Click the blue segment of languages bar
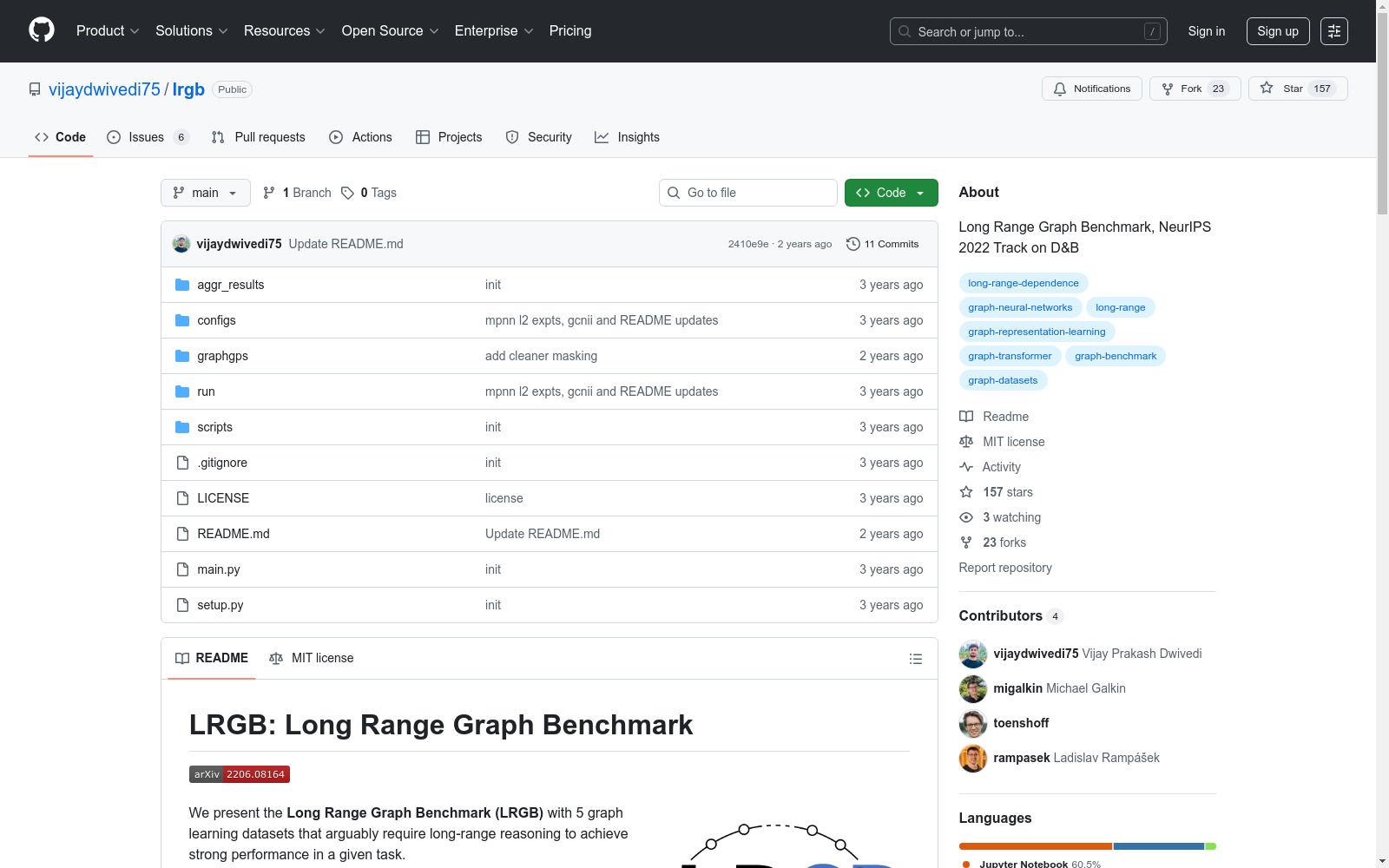Image resolution: width=1389 pixels, height=868 pixels. click(1159, 846)
